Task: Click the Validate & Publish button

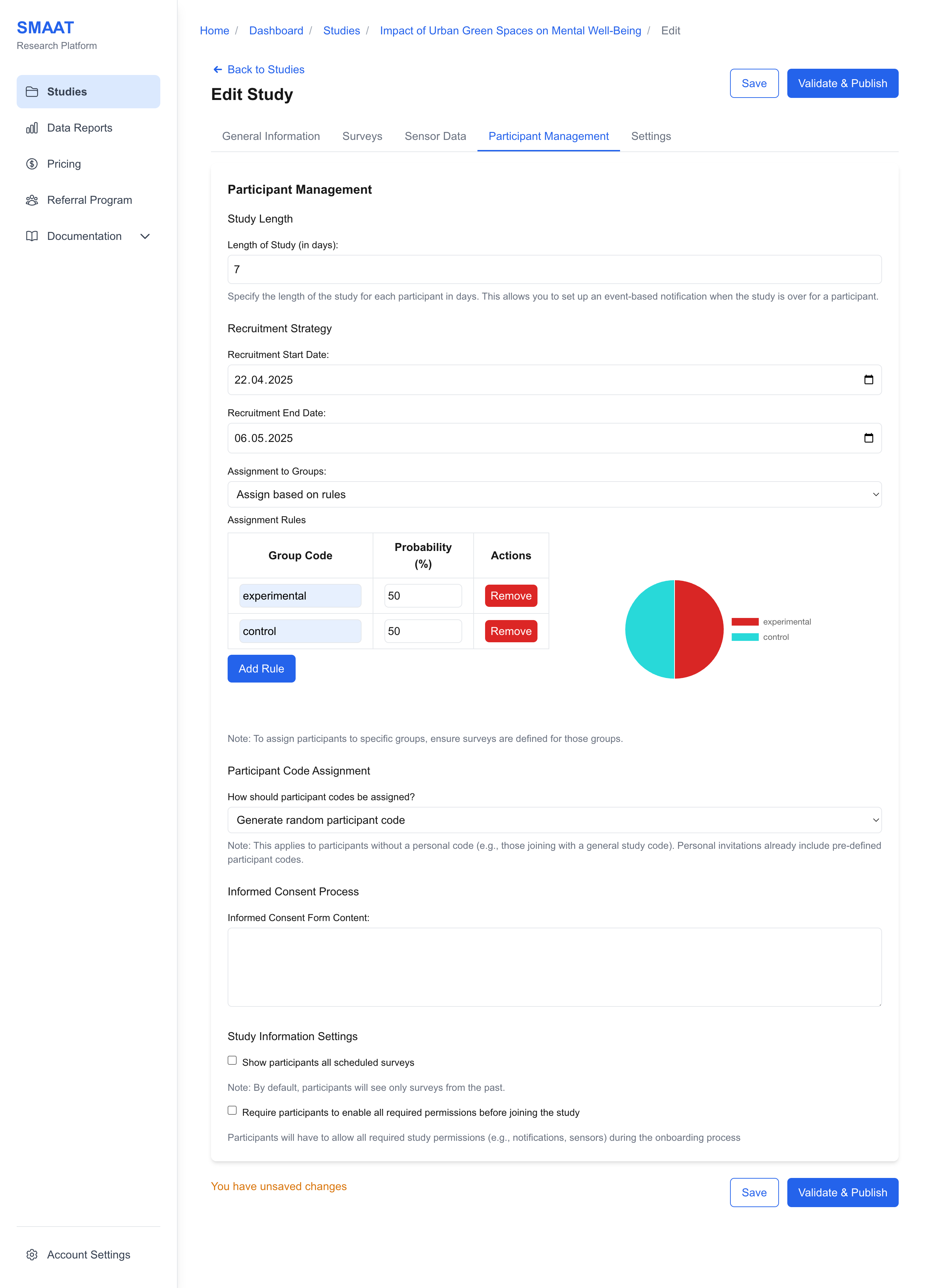Action: pyautogui.click(x=842, y=83)
